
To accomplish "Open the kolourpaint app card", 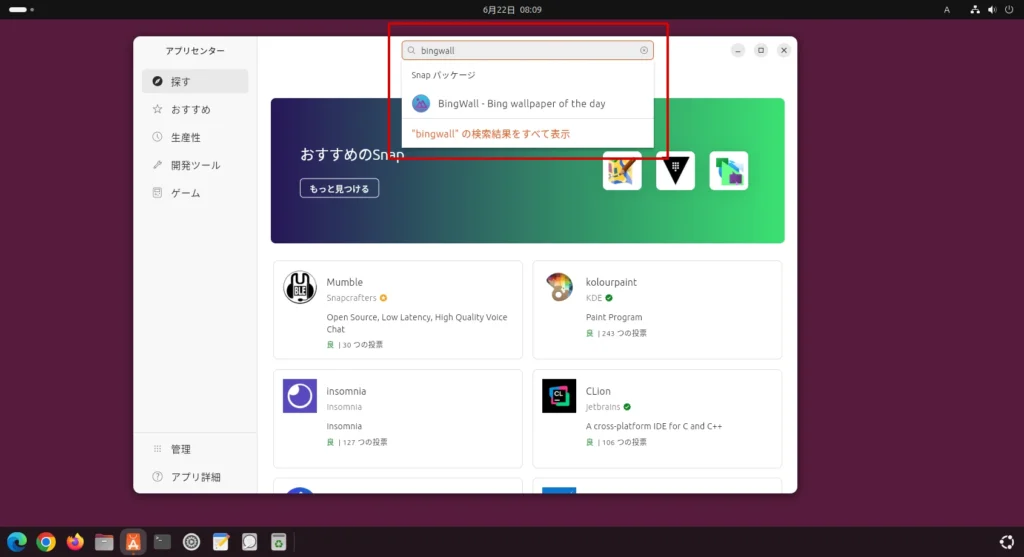I will [657, 310].
